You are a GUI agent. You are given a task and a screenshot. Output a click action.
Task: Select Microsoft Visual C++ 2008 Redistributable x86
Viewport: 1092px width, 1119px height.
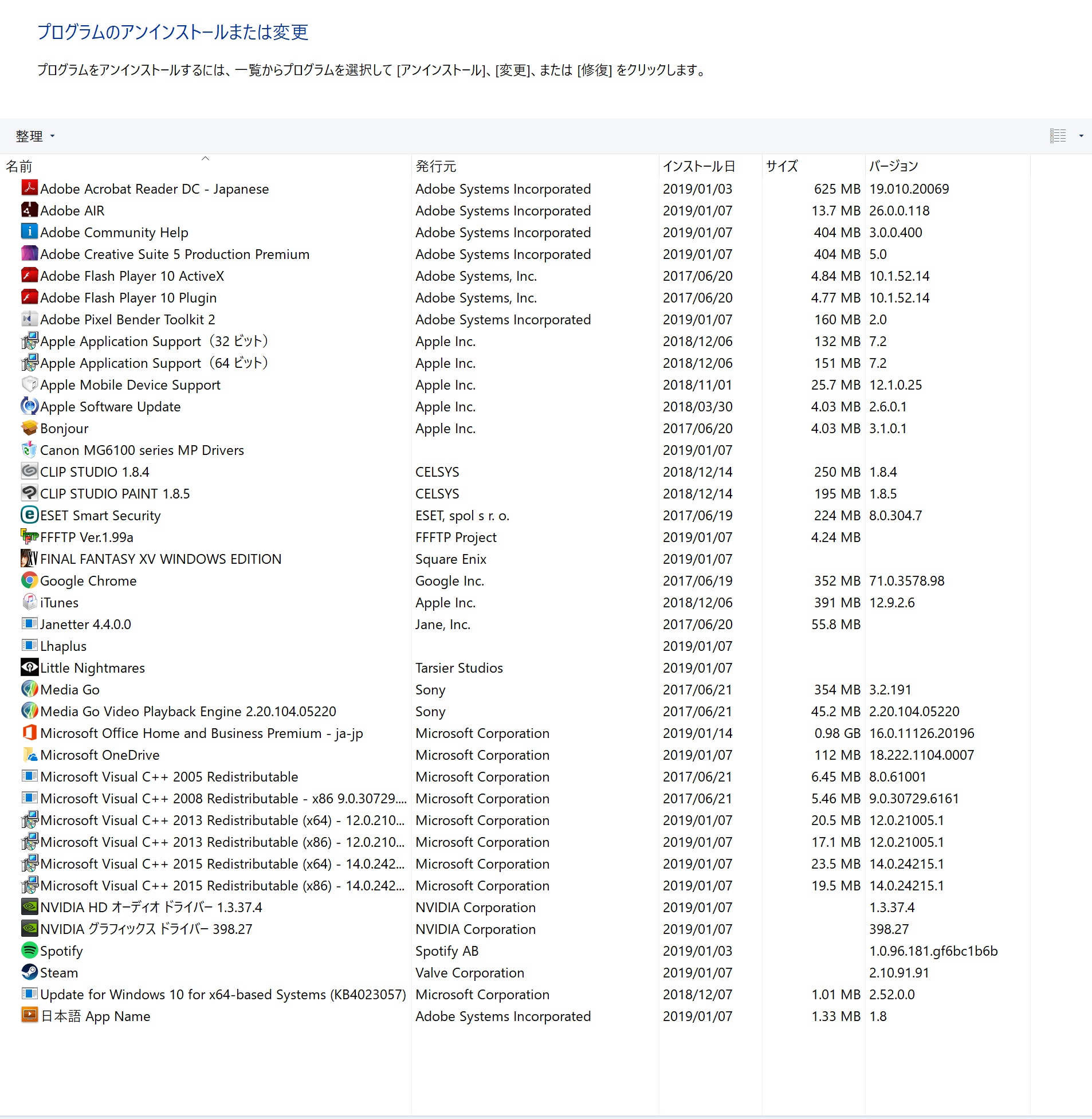click(515, 798)
